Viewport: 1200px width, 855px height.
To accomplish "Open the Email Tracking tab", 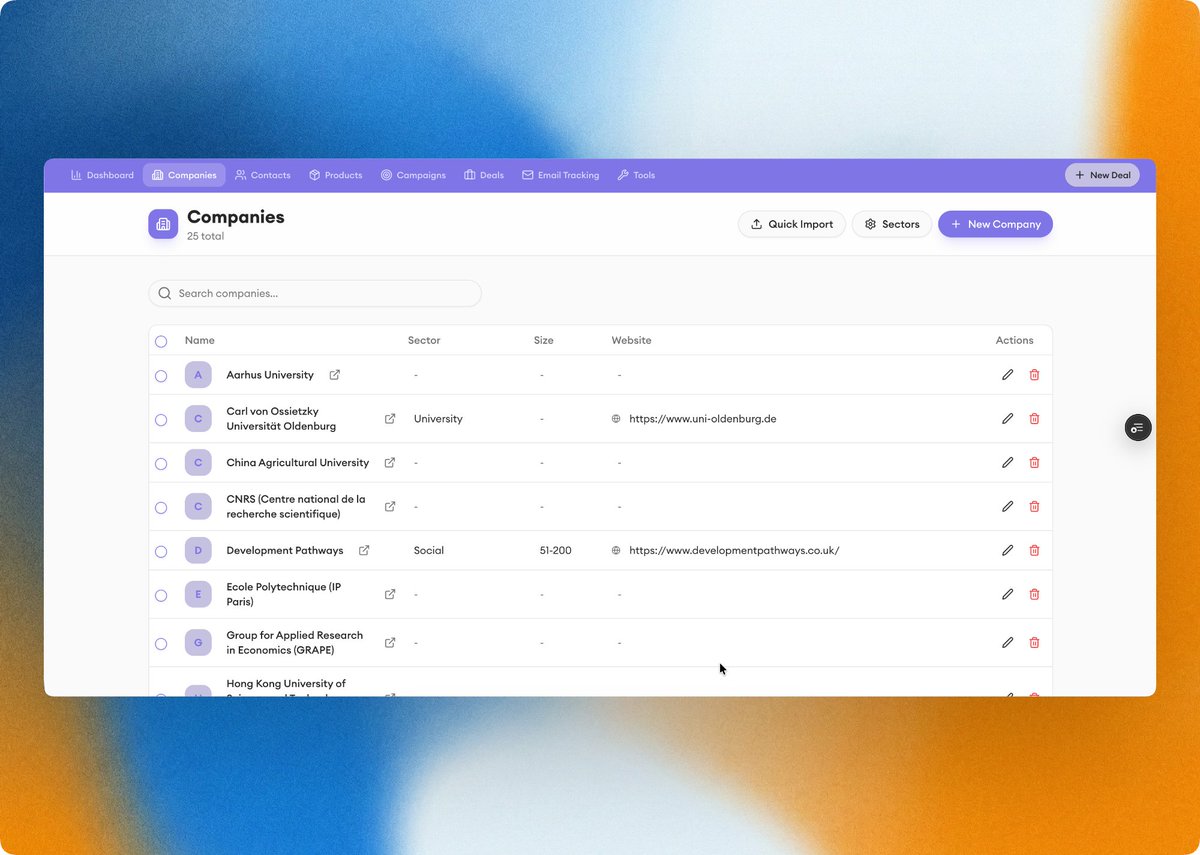I will (561, 175).
